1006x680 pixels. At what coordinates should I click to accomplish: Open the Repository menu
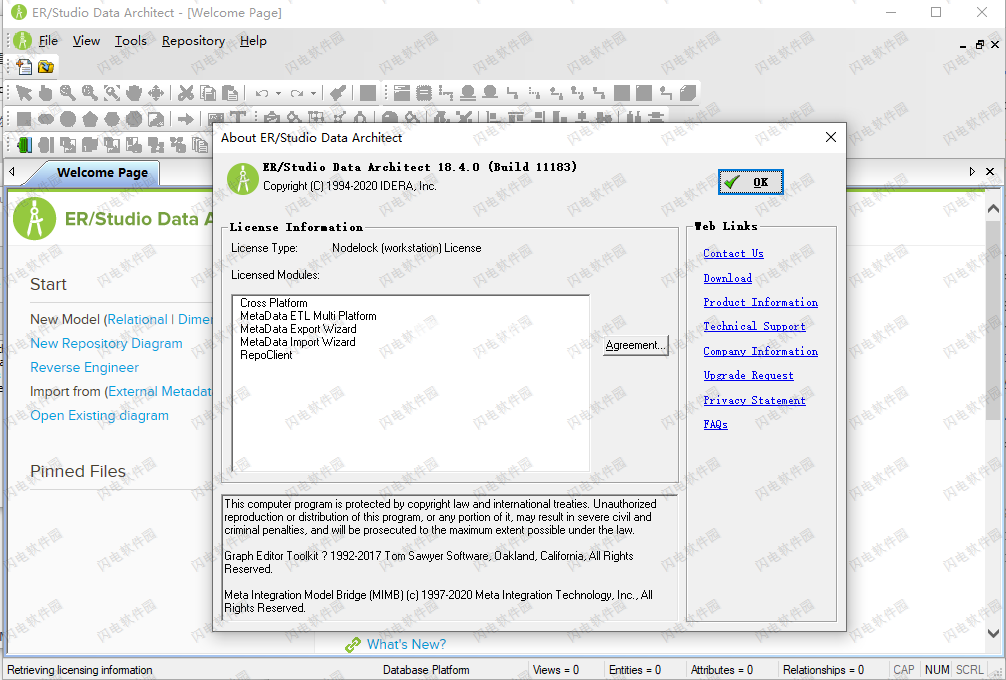tap(193, 41)
